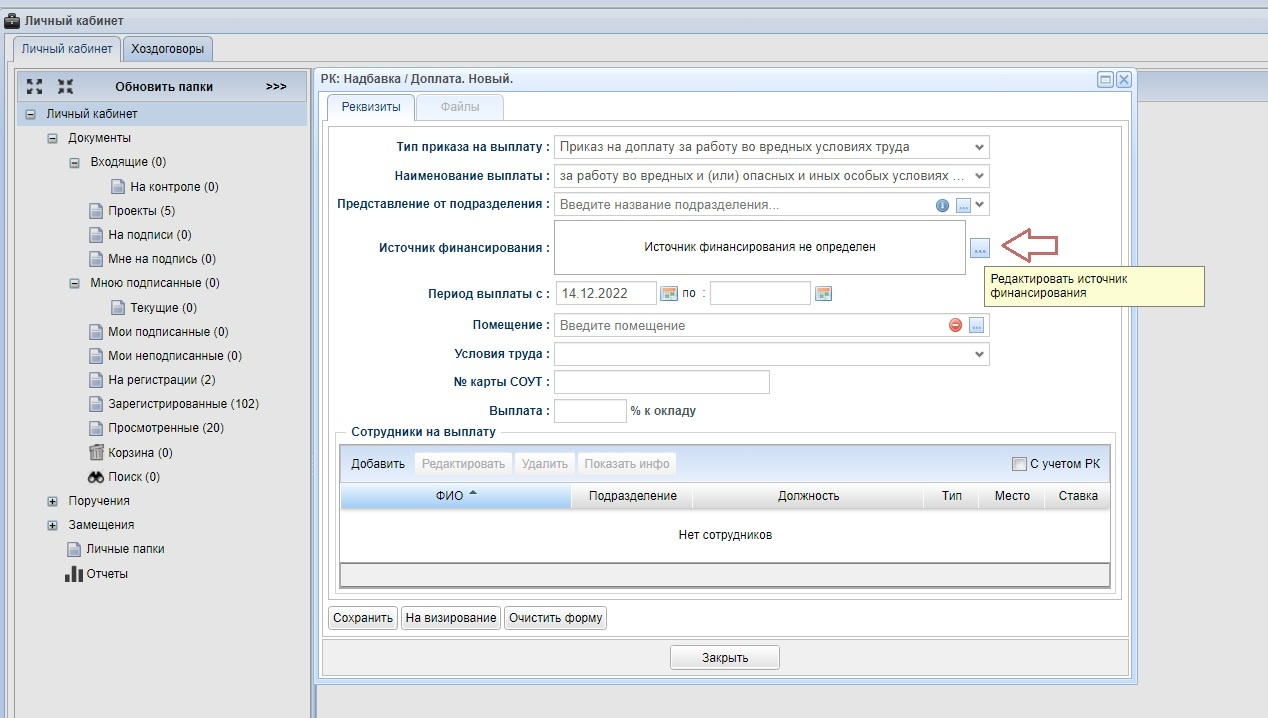The width and height of the screenshot is (1268, 718).
Task: Click the Сохранить button
Action: coord(363,618)
